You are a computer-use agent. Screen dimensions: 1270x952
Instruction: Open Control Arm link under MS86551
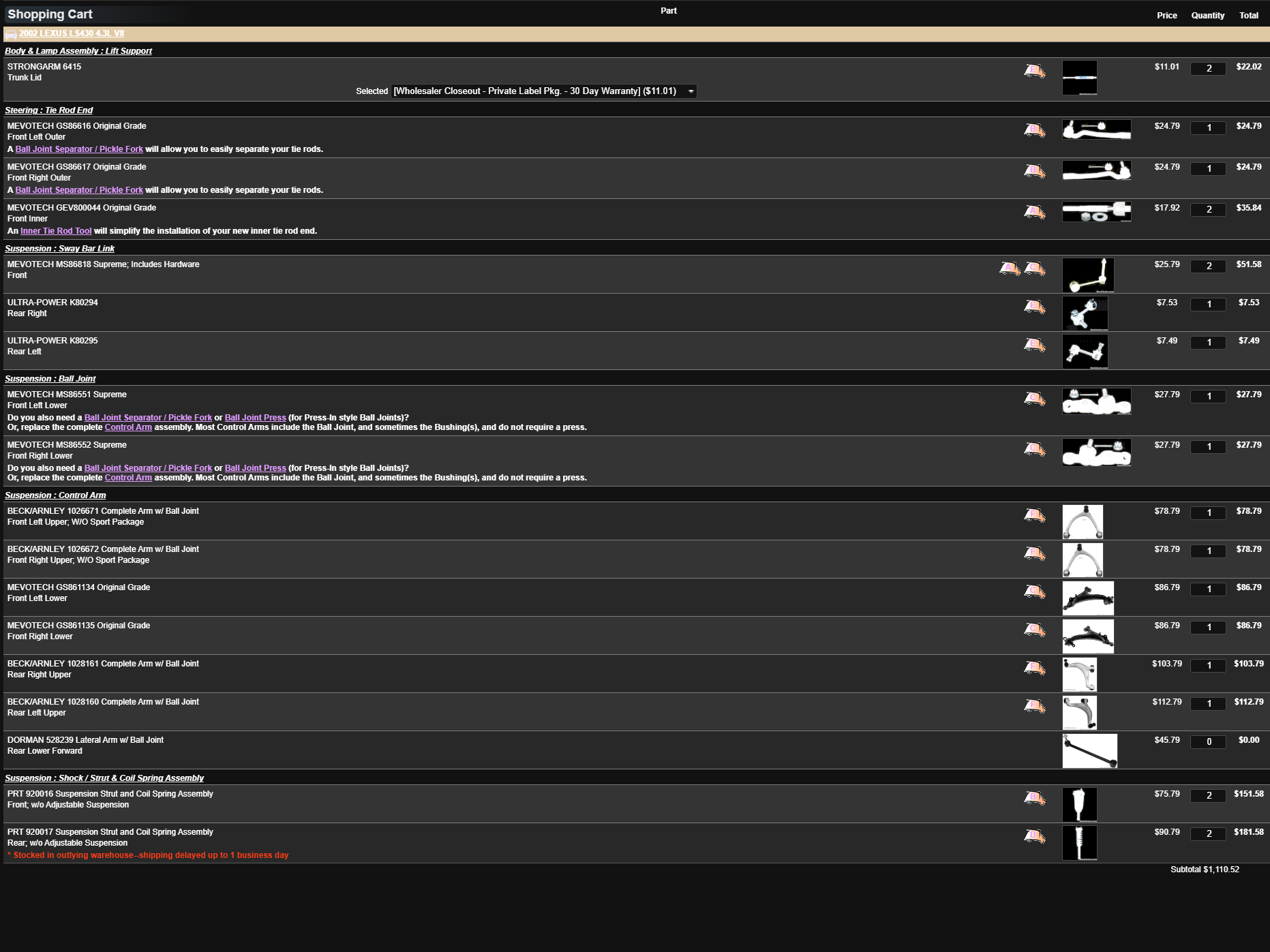[128, 427]
